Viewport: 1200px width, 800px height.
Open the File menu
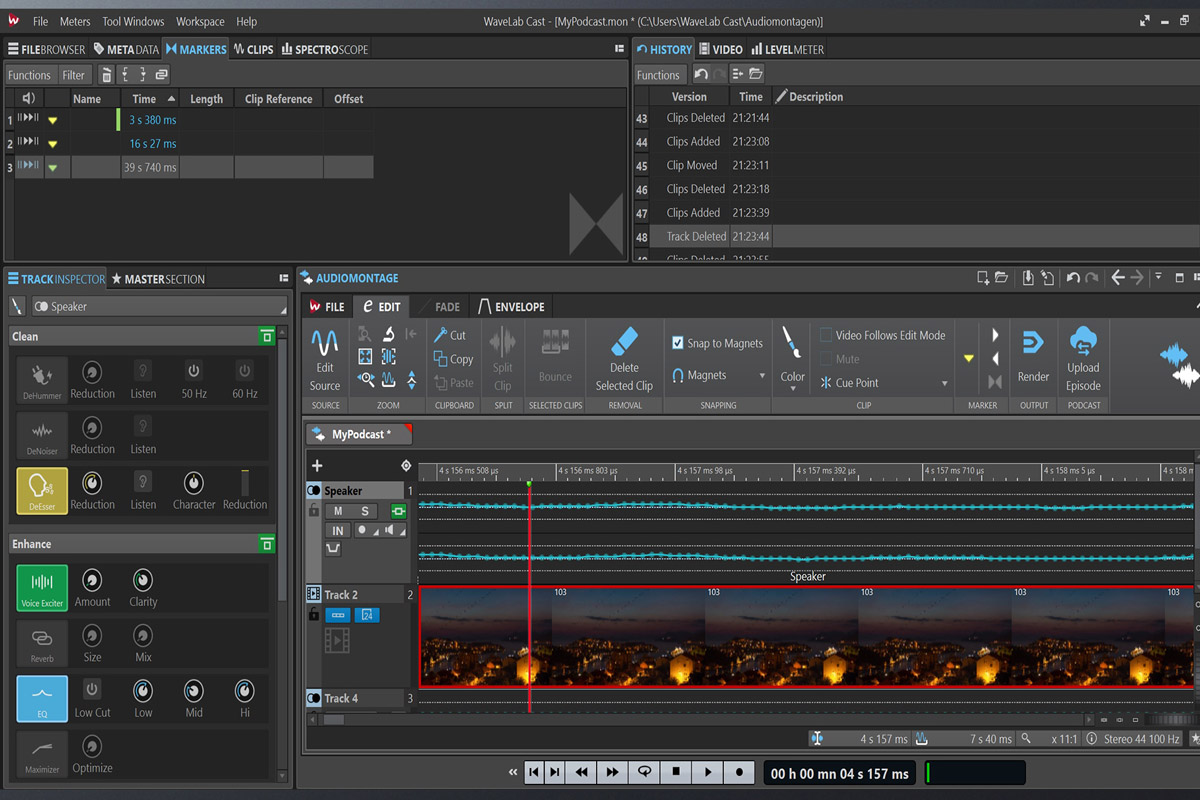point(40,21)
